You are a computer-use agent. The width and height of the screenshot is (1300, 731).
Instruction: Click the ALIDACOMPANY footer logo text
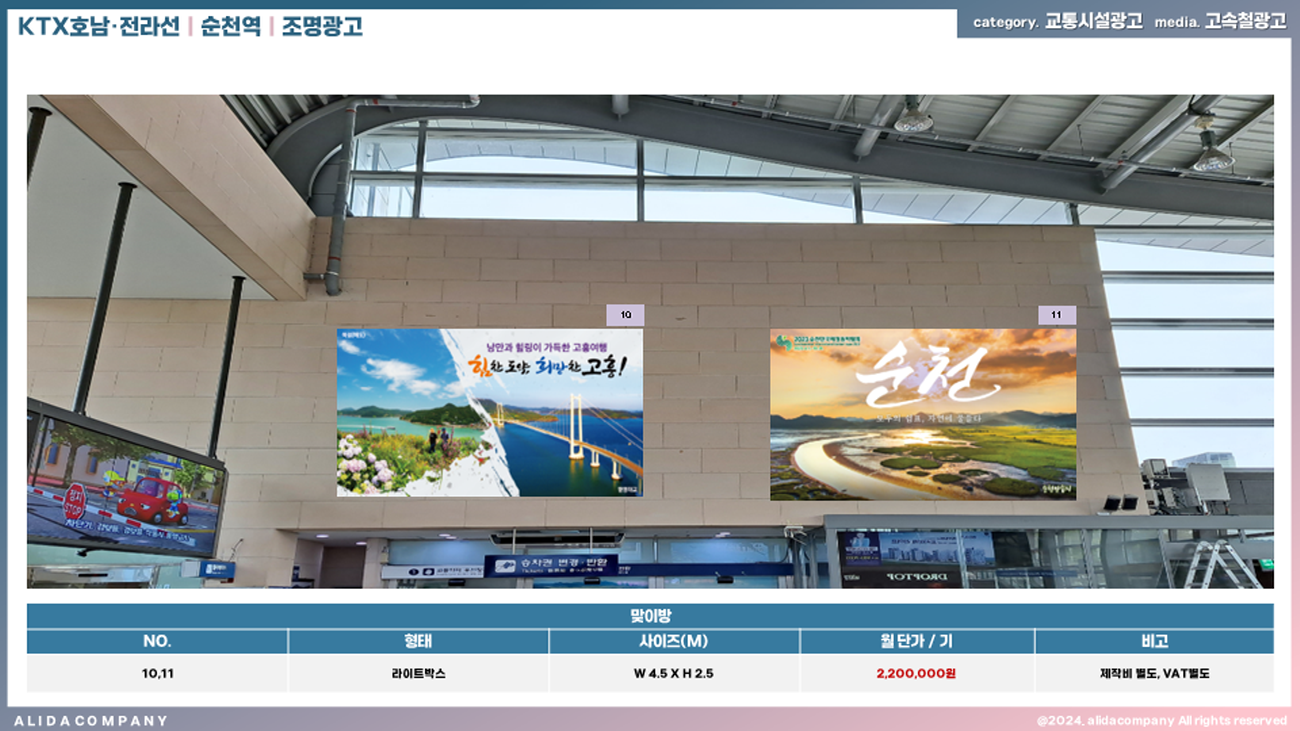pos(91,720)
